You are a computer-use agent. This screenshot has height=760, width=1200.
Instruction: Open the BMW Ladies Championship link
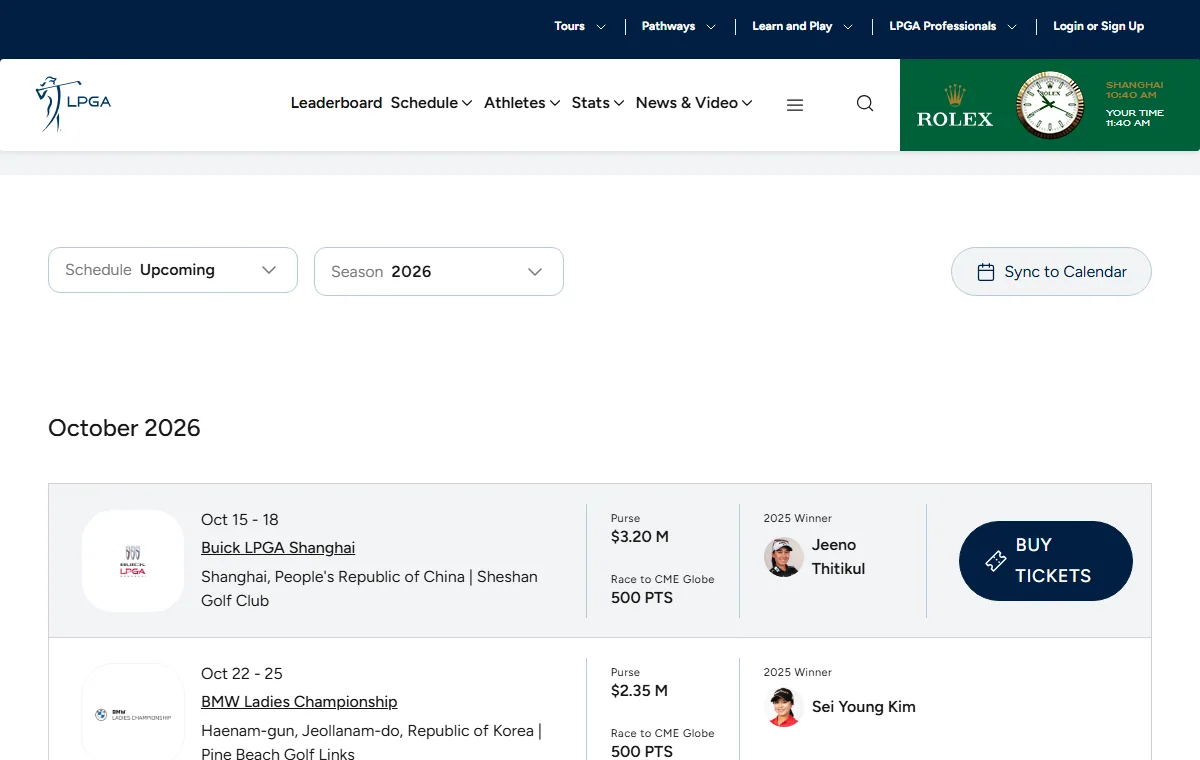299,702
